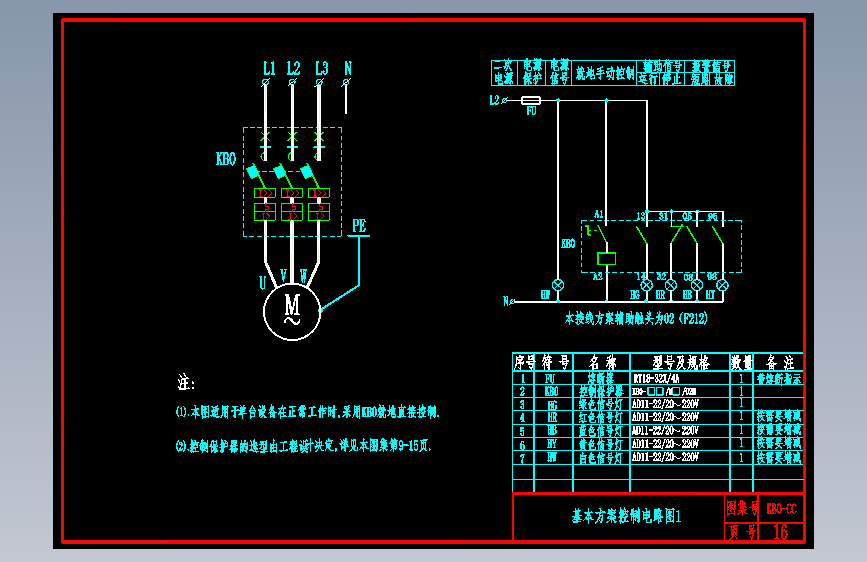Select the N terminal label at control circuit bottom
The width and height of the screenshot is (867, 562).
click(506, 301)
